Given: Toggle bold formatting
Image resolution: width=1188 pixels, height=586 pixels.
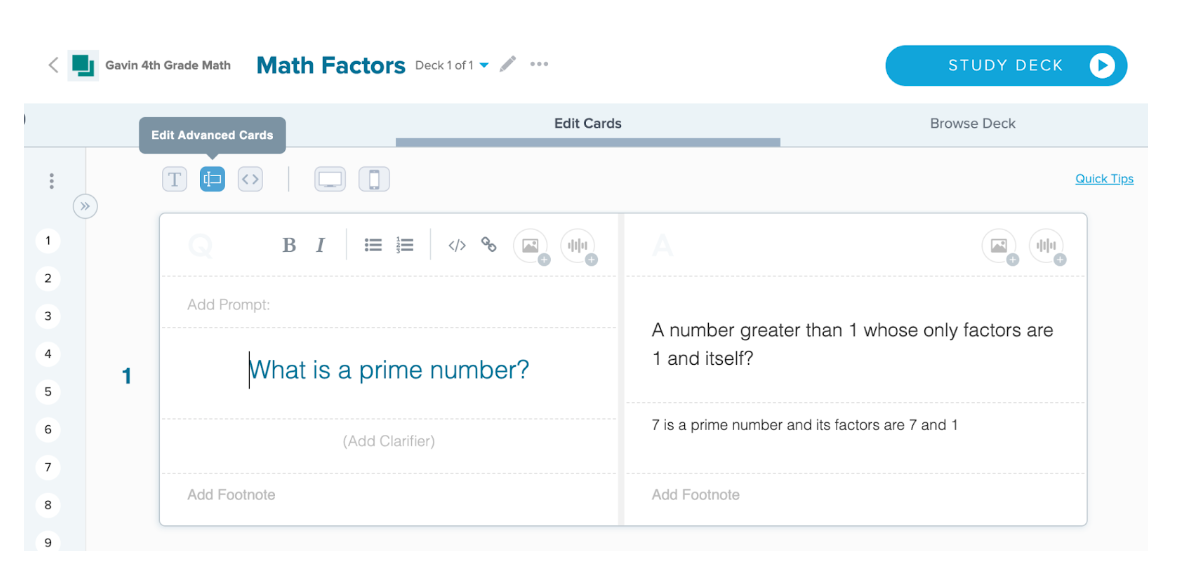Looking at the screenshot, I should [x=289, y=246].
